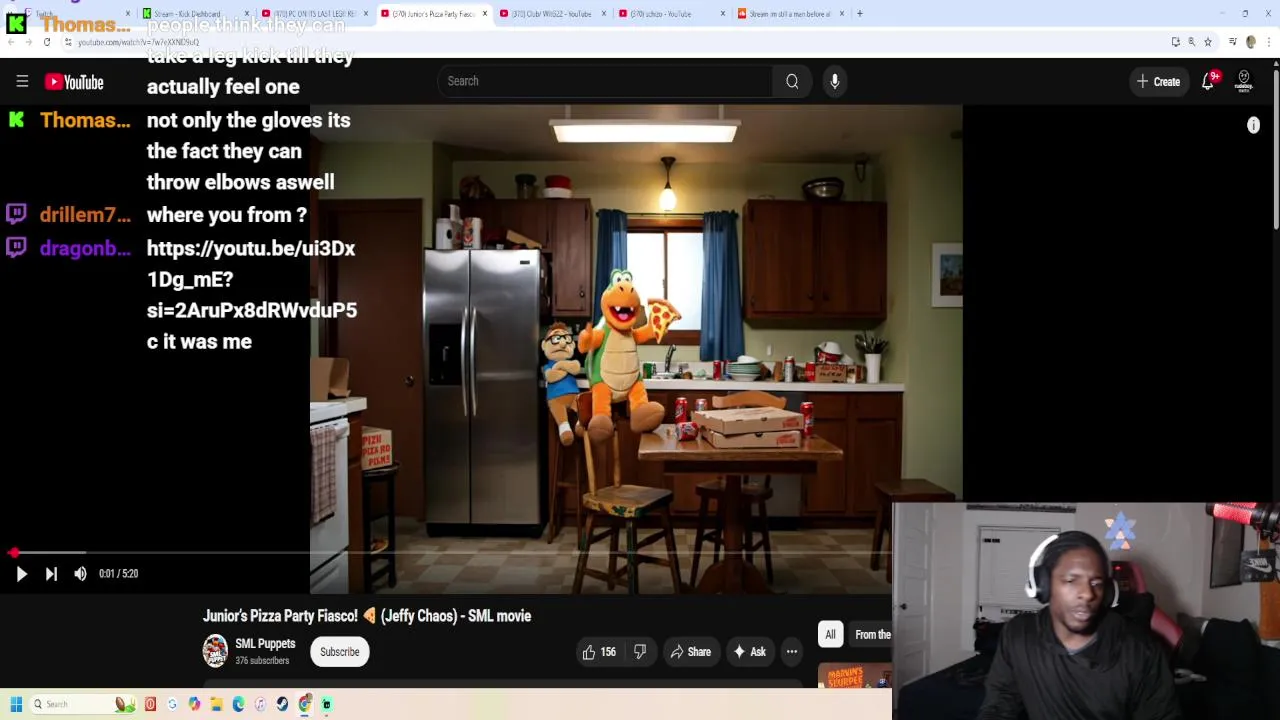Image resolution: width=1280 pixels, height=720 pixels.
Task: Mute the video volume speaker icon
Action: click(x=80, y=574)
